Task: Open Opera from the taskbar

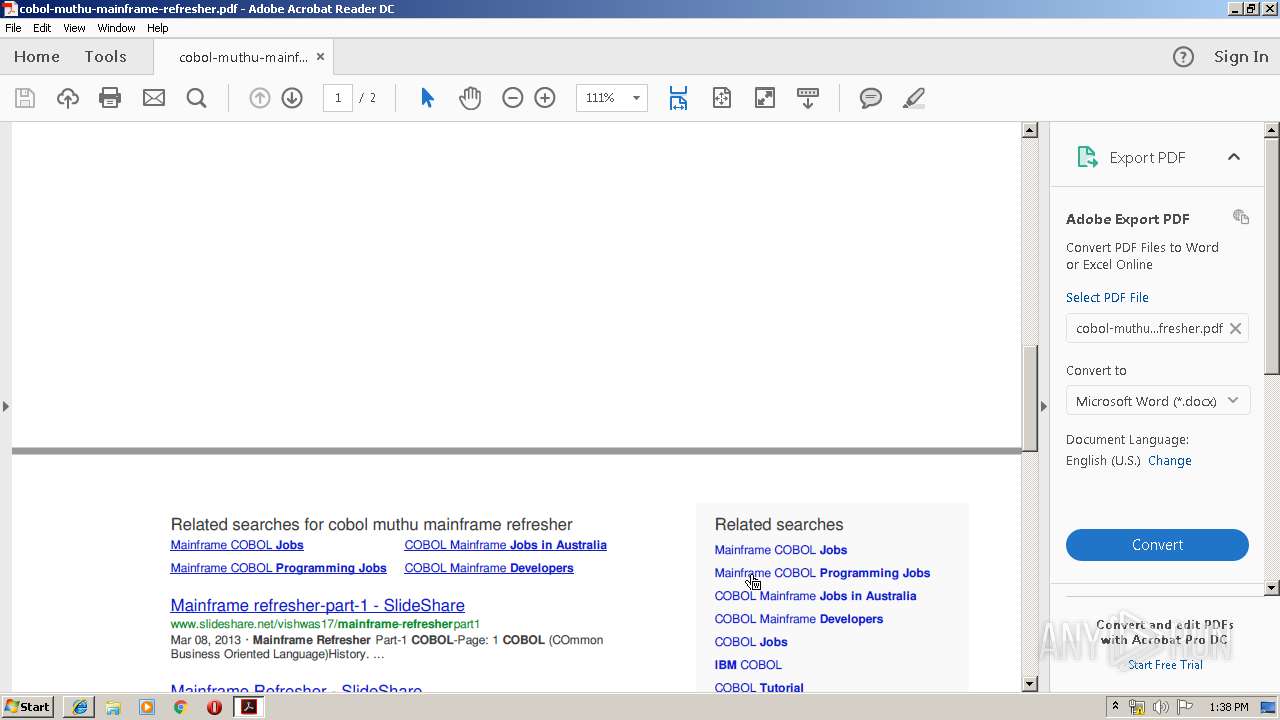Action: point(214,707)
